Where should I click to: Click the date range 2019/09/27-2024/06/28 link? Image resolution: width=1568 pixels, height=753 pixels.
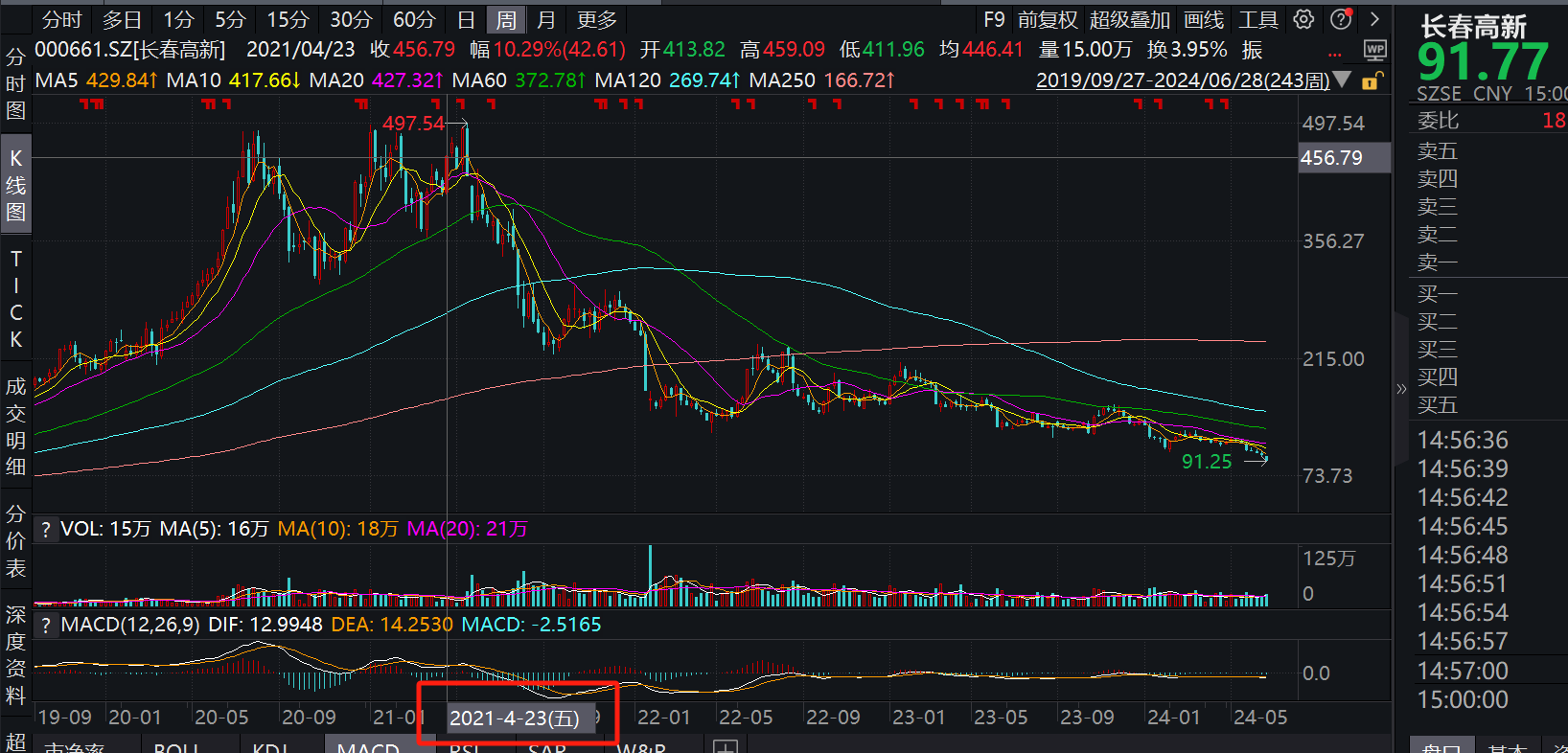pos(1183,80)
